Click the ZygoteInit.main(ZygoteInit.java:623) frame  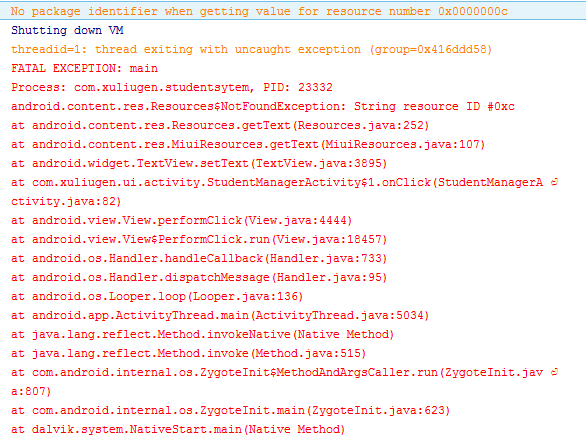point(230,411)
